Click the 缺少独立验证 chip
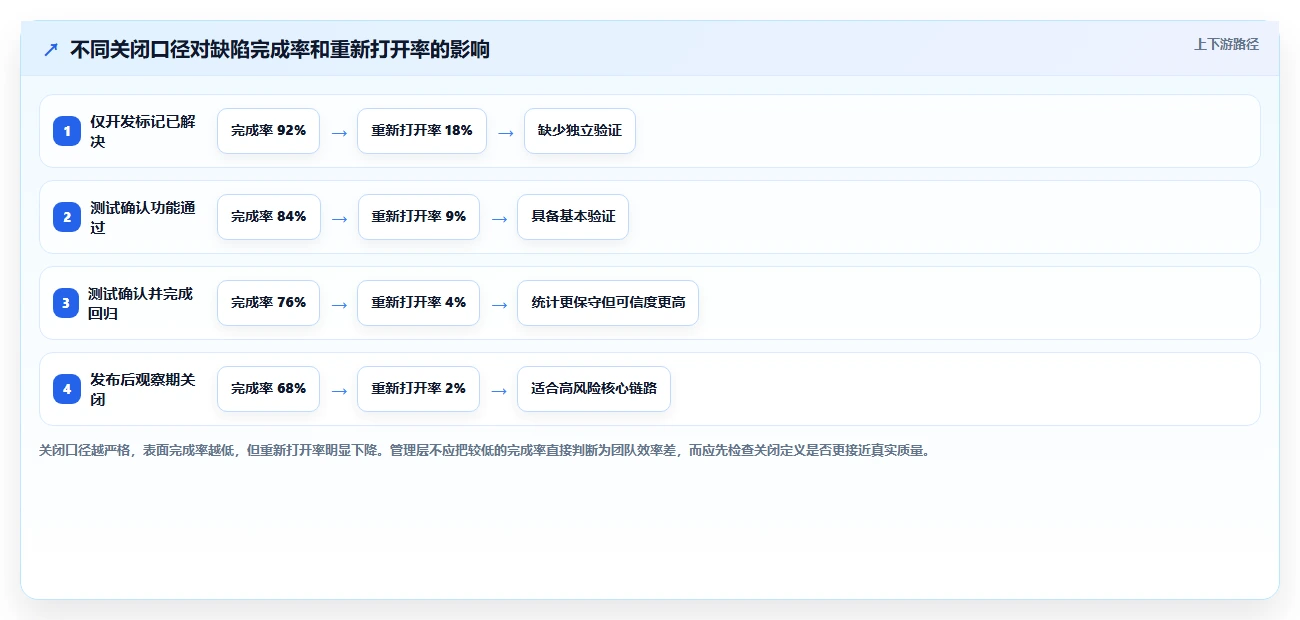Image resolution: width=1300 pixels, height=620 pixels. pyautogui.click(x=580, y=131)
